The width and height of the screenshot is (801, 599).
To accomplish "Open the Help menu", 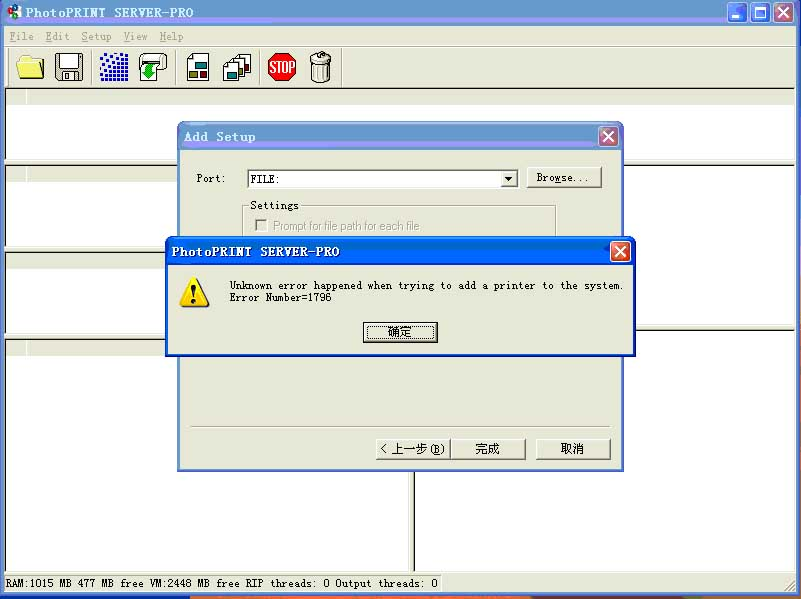I will coord(171,36).
